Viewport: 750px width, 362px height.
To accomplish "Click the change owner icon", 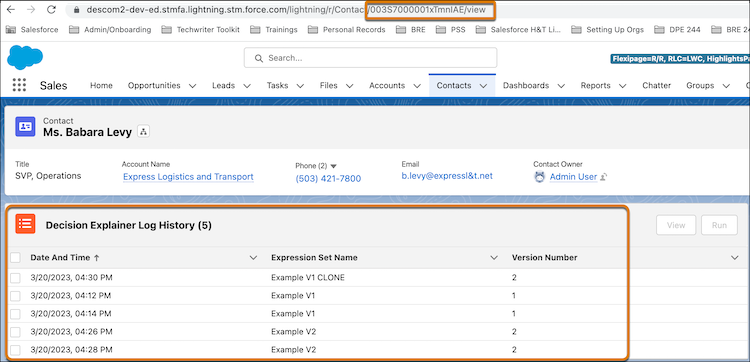I will pos(604,177).
